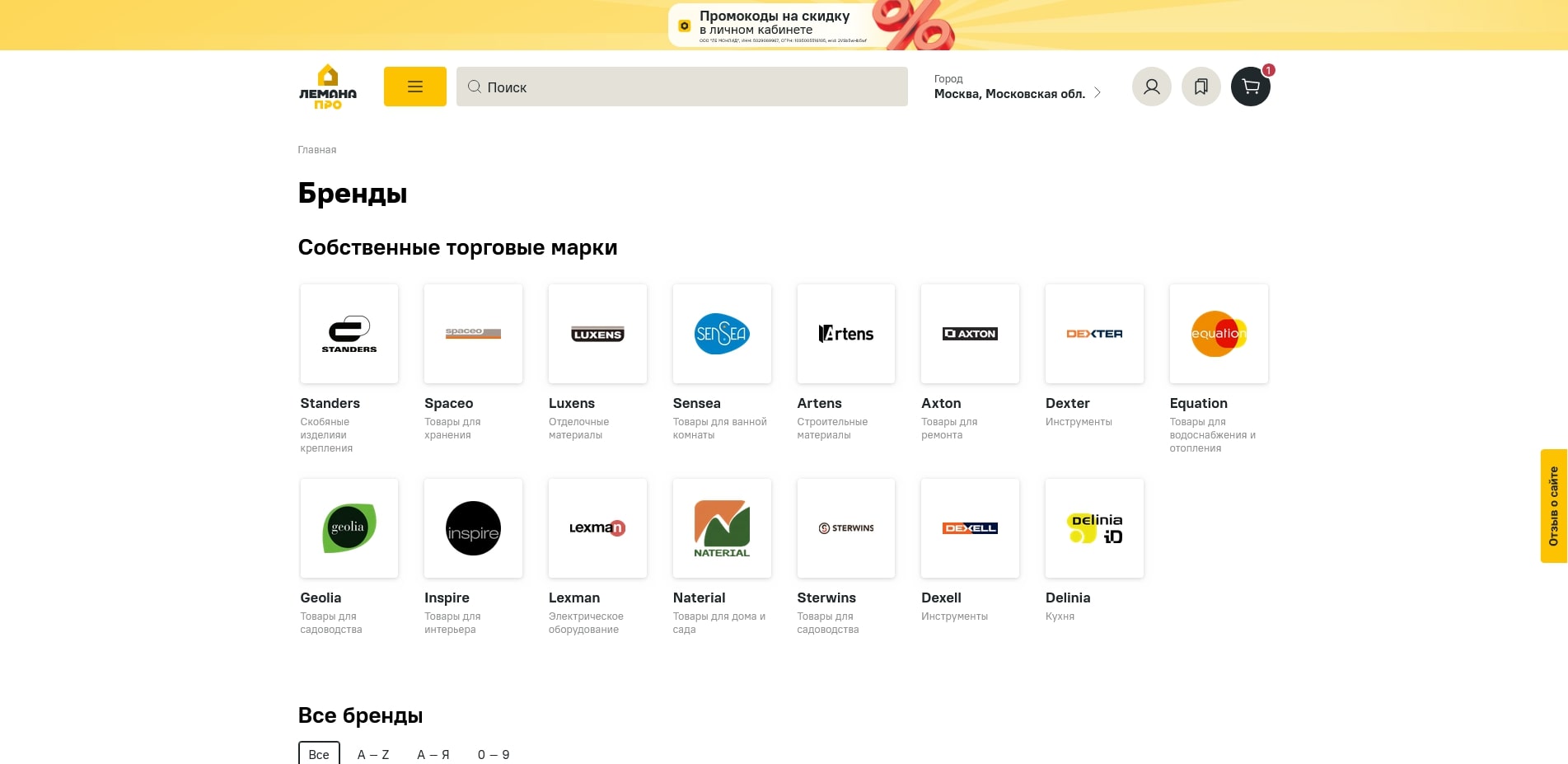Open the Delinia iD brand logo tile
1568x764 pixels.
(x=1095, y=528)
